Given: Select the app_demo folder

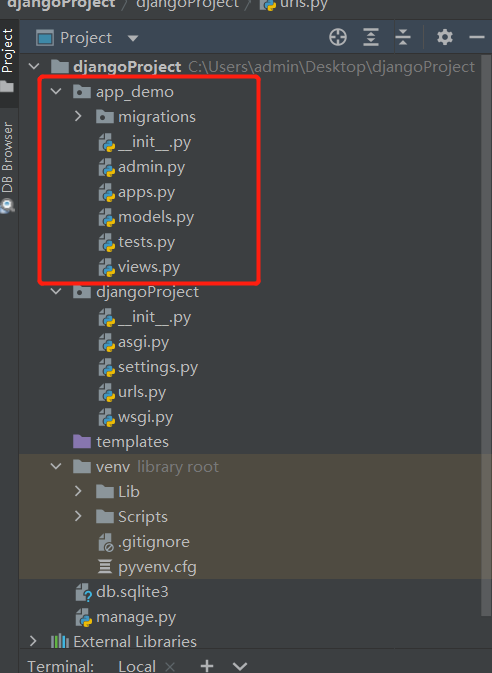Looking at the screenshot, I should (135, 92).
